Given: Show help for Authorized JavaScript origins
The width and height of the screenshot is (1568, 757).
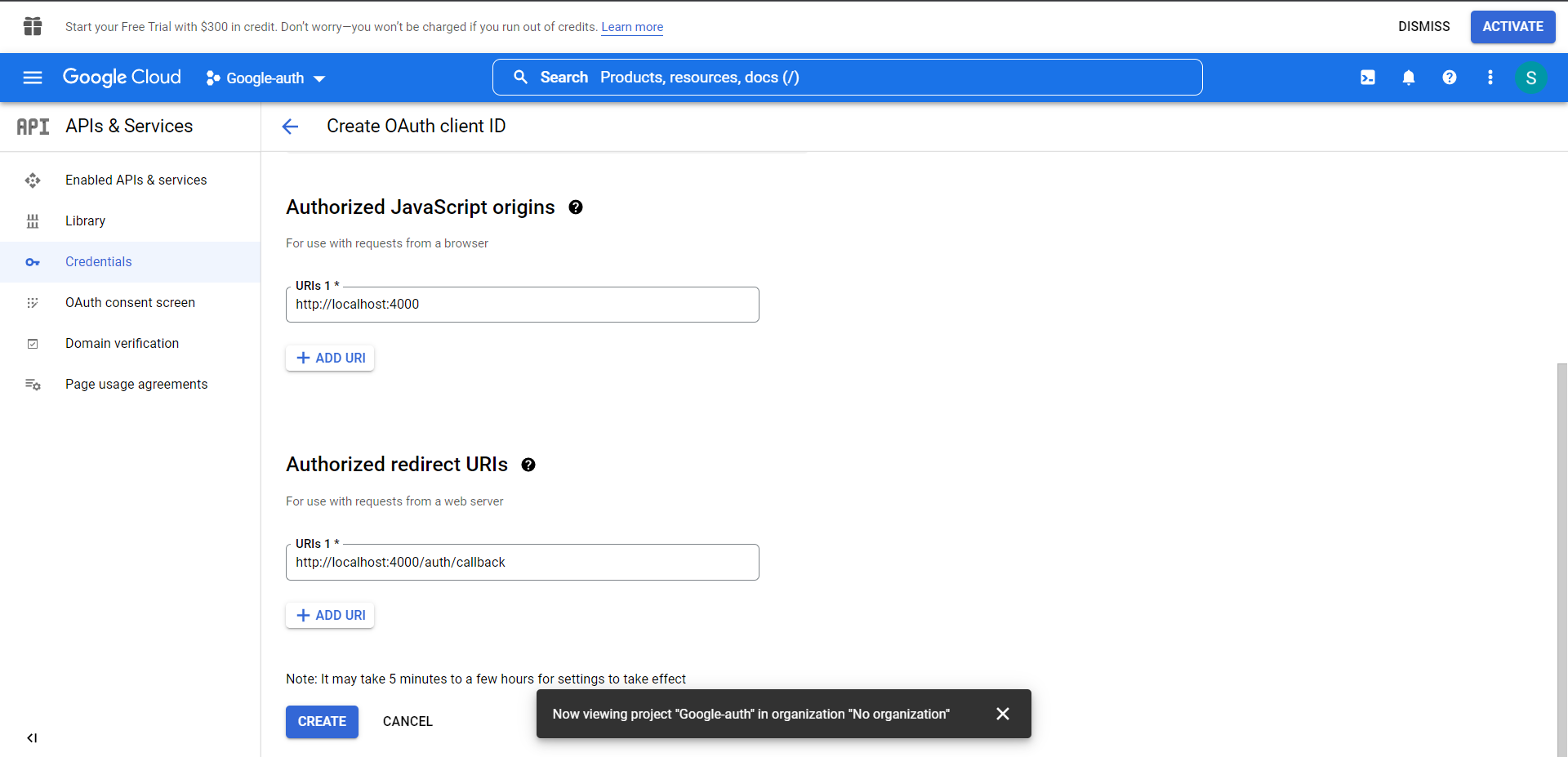Looking at the screenshot, I should tap(576, 207).
